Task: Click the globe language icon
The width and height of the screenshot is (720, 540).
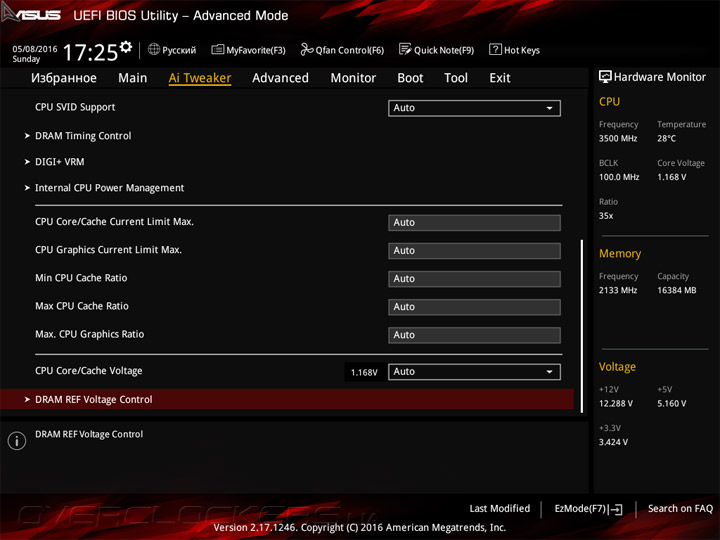Action: [x=154, y=49]
